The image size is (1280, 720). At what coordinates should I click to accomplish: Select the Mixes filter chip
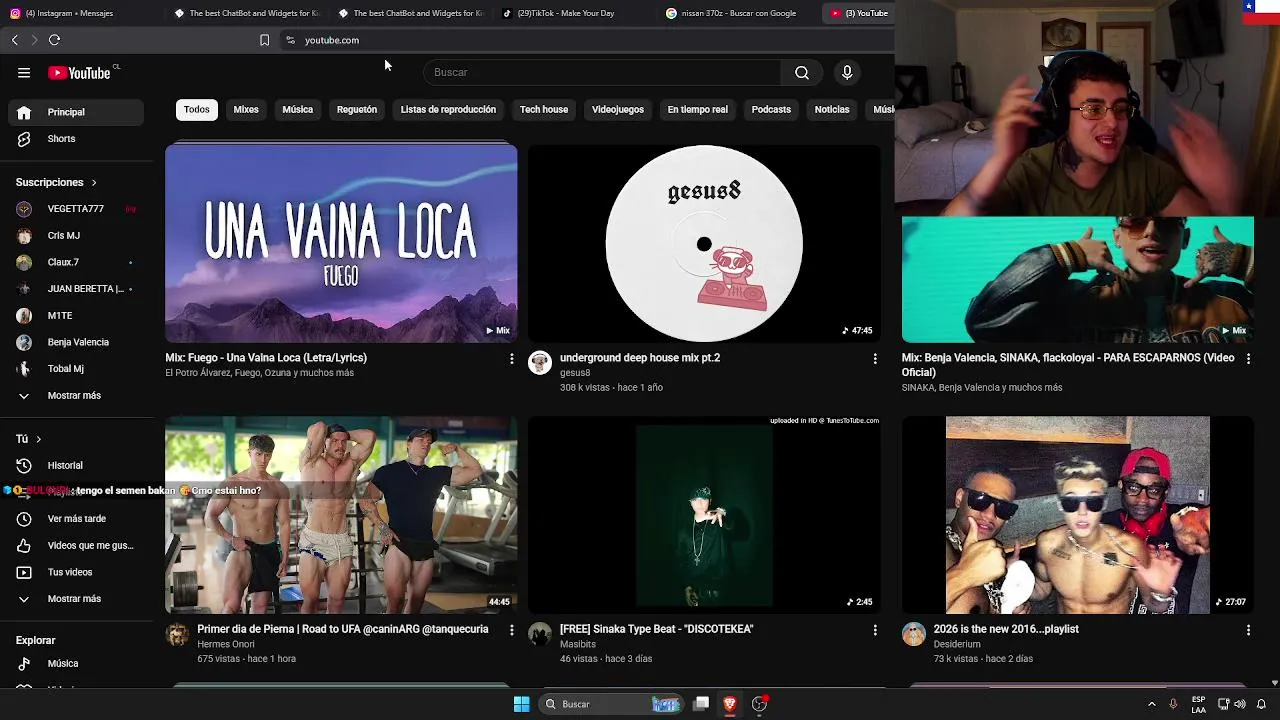tap(246, 110)
